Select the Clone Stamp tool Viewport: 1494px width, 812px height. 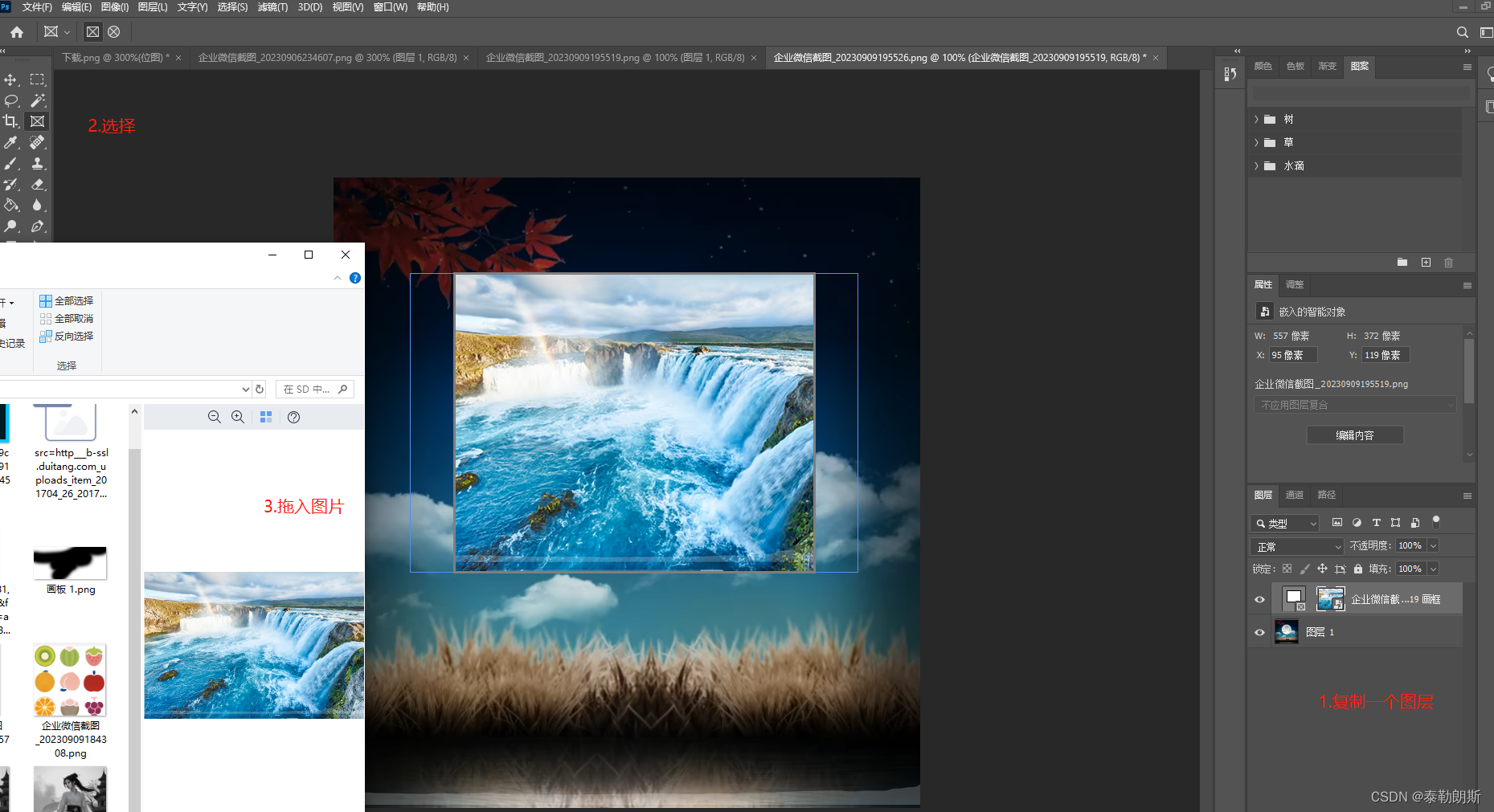(38, 163)
